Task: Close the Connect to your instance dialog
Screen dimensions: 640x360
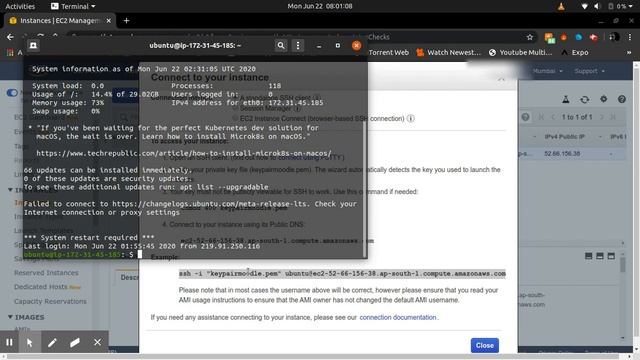Action: coord(484,345)
